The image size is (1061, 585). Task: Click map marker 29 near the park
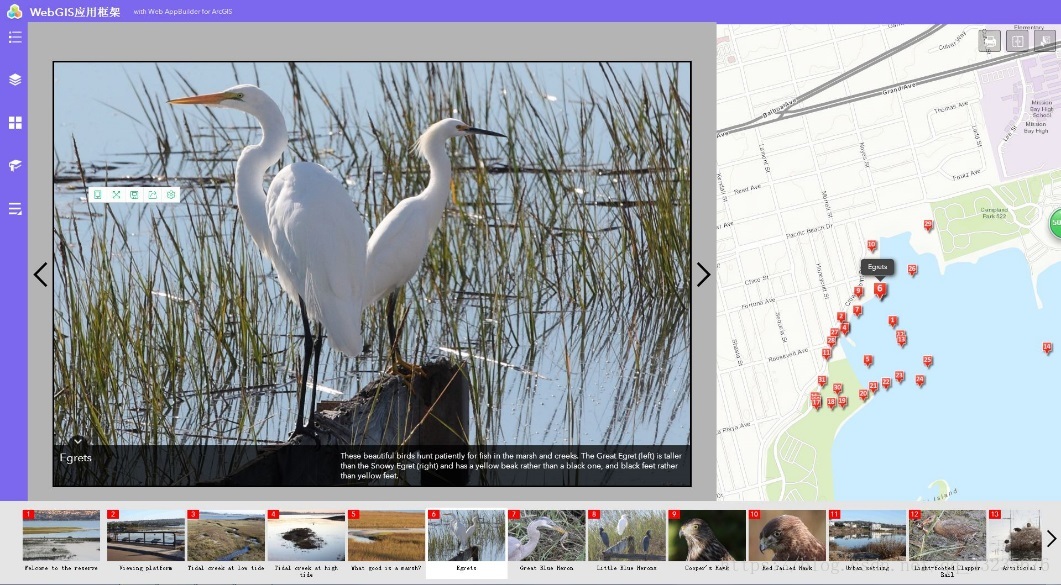tap(928, 225)
